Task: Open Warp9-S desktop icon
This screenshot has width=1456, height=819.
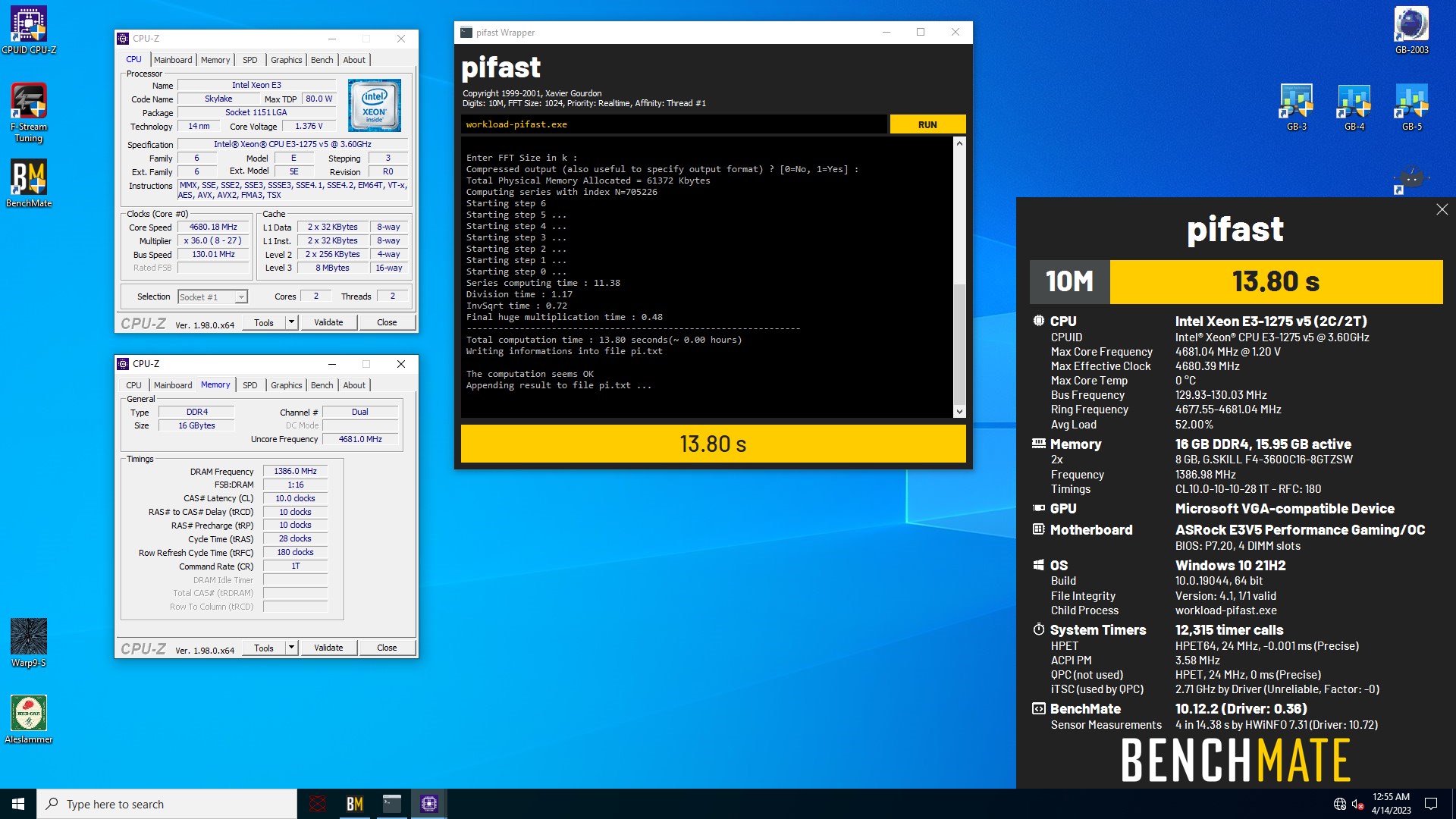Action: tap(29, 643)
